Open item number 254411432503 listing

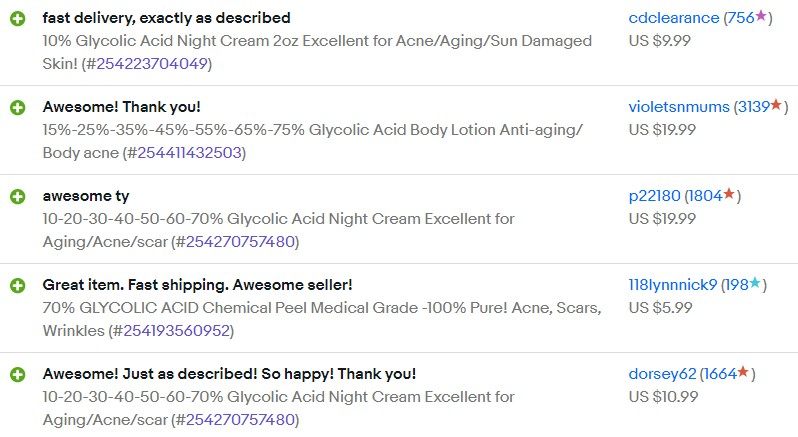click(x=184, y=153)
